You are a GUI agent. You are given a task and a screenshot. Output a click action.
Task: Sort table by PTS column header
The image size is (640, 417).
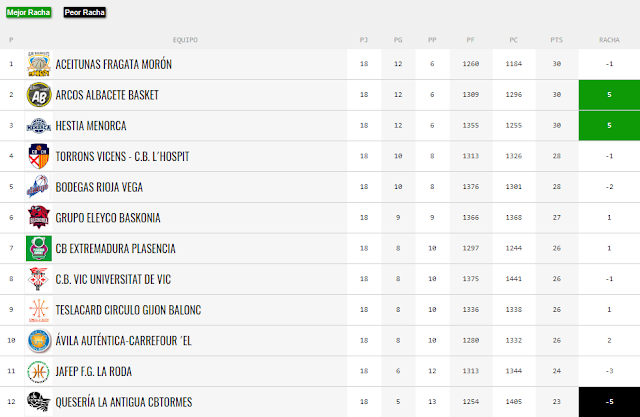coord(557,40)
